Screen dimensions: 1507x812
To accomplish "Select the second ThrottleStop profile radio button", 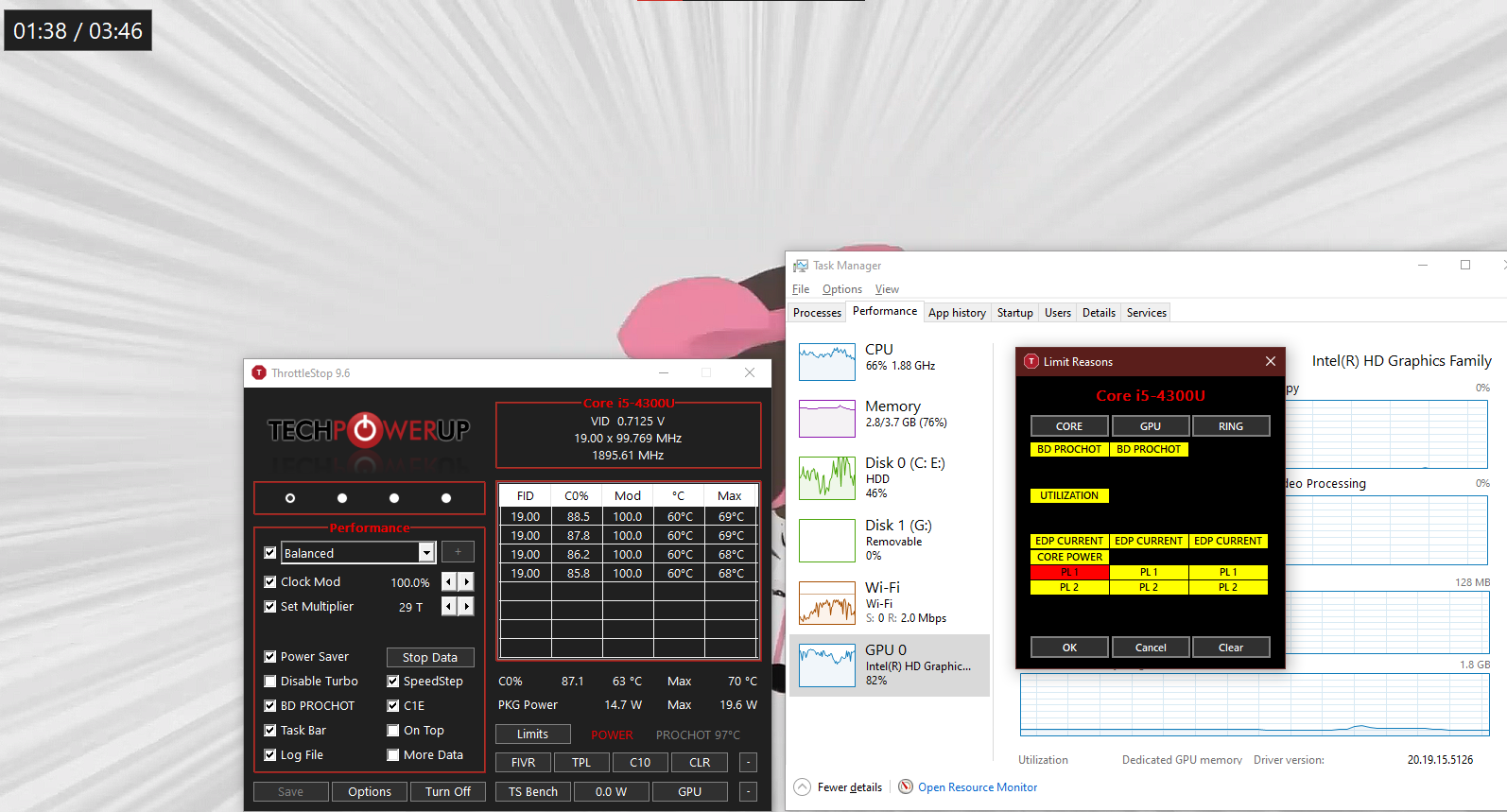I will click(342, 498).
